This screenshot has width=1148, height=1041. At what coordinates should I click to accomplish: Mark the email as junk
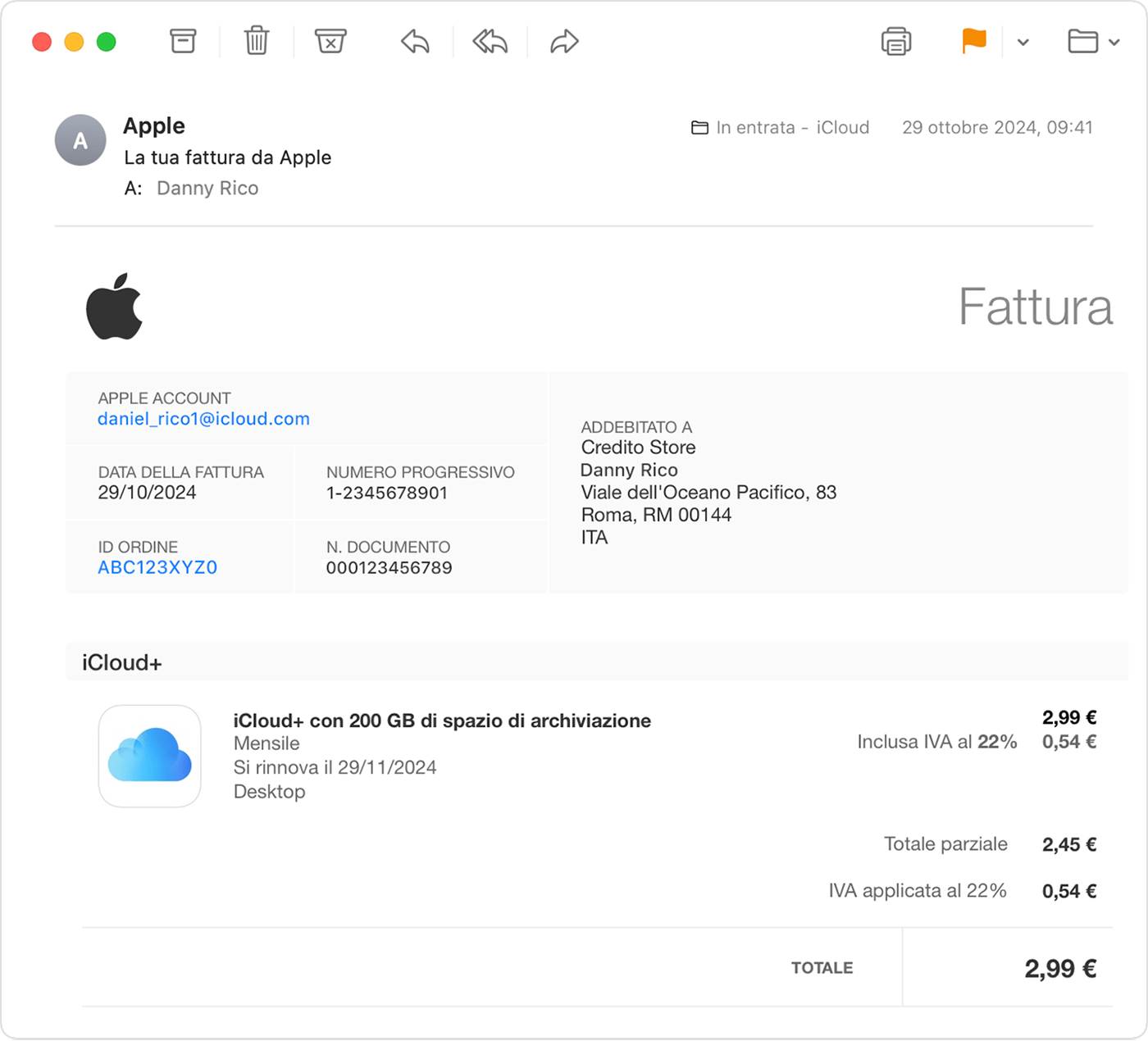pos(330,41)
